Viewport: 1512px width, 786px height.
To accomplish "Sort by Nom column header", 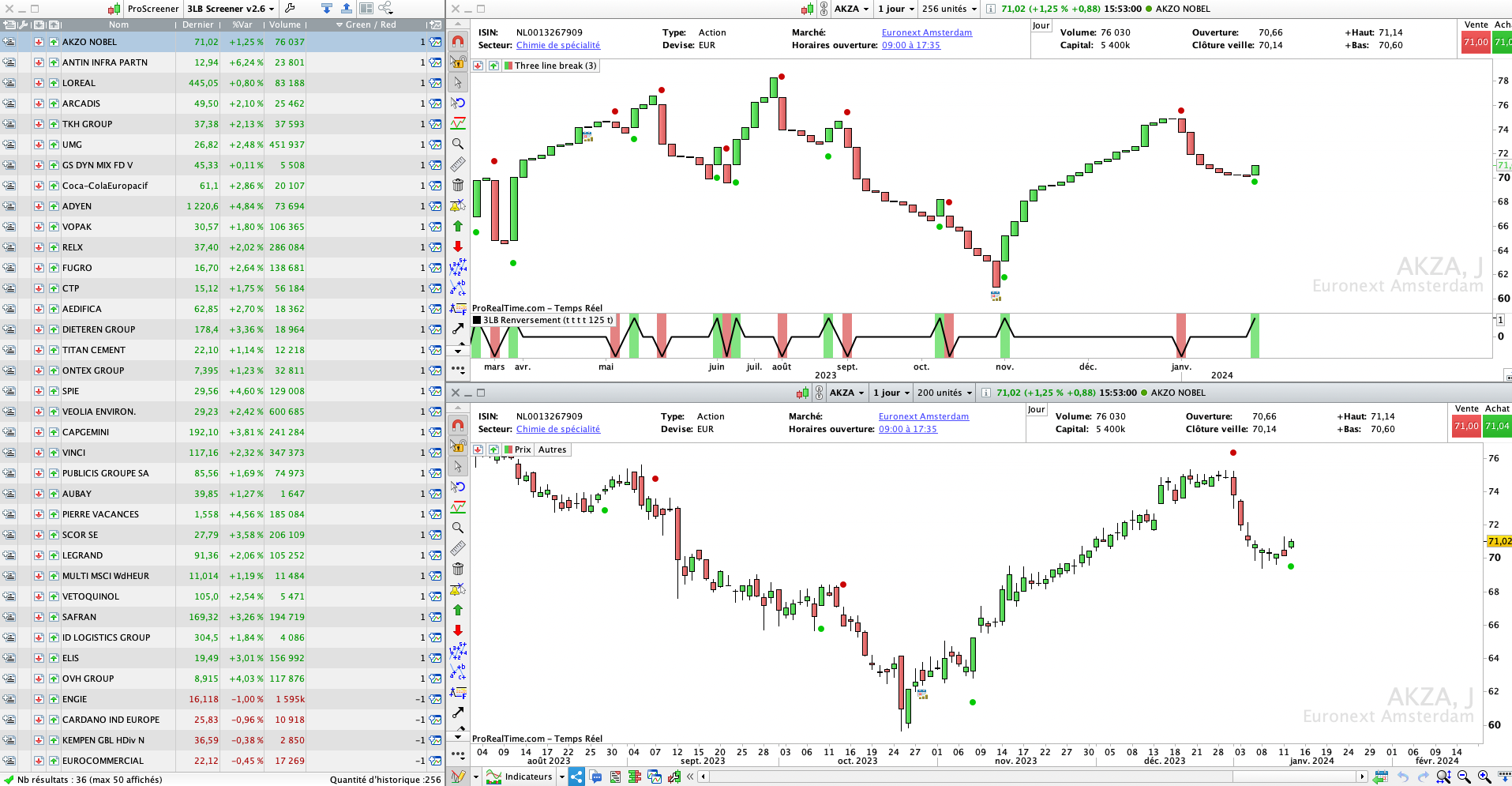I will [x=118, y=24].
